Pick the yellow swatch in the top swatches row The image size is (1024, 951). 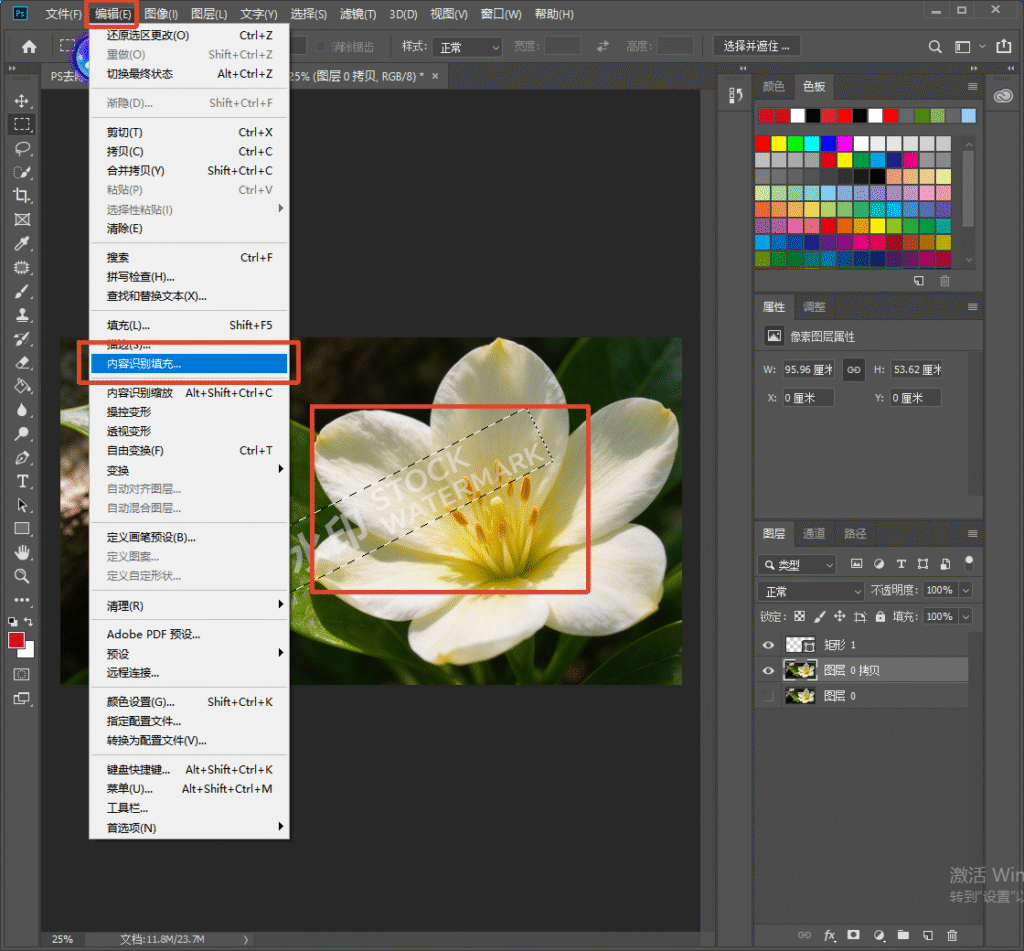pos(779,143)
